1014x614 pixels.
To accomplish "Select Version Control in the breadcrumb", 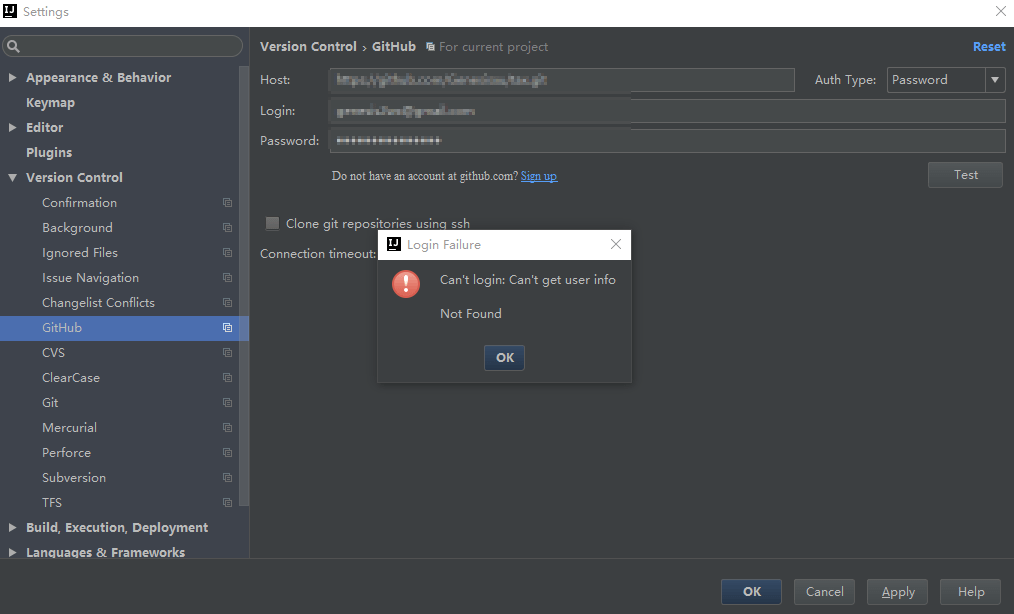I will click(308, 46).
